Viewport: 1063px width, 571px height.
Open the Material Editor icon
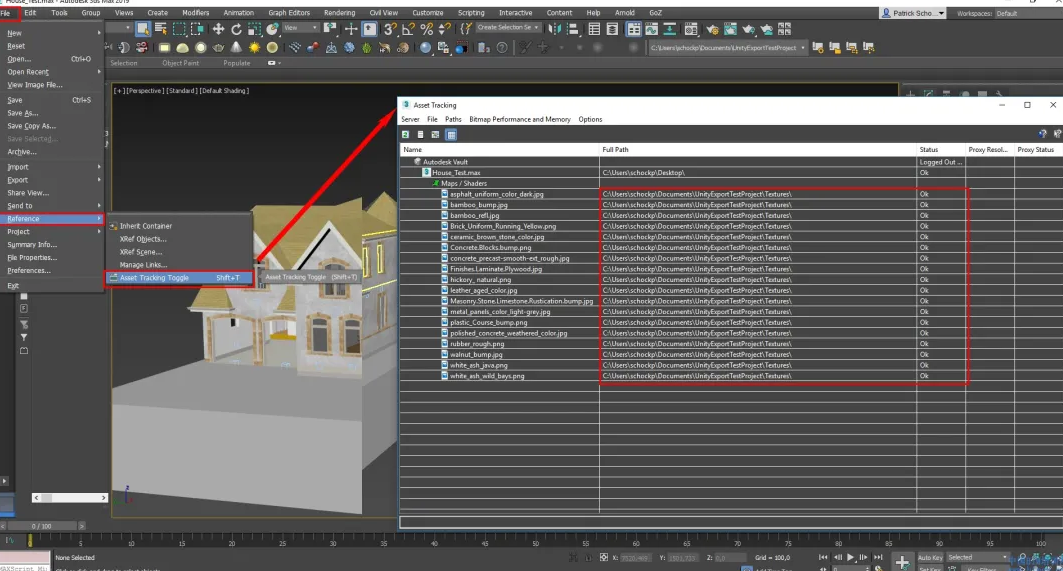(x=691, y=28)
